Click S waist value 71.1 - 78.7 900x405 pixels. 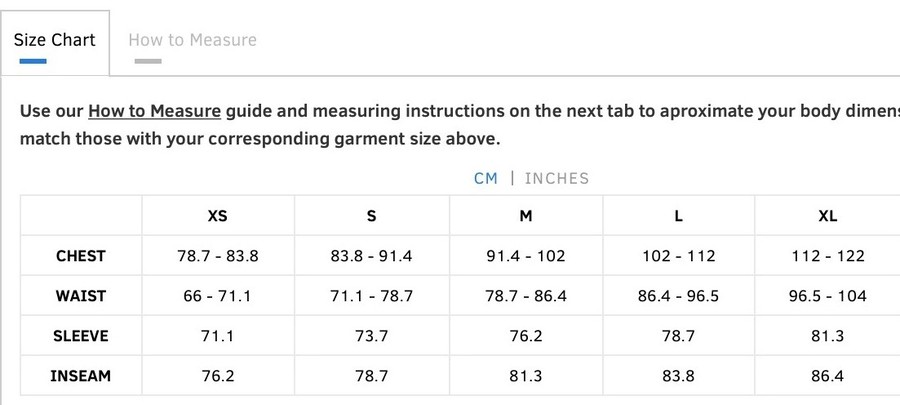371,296
